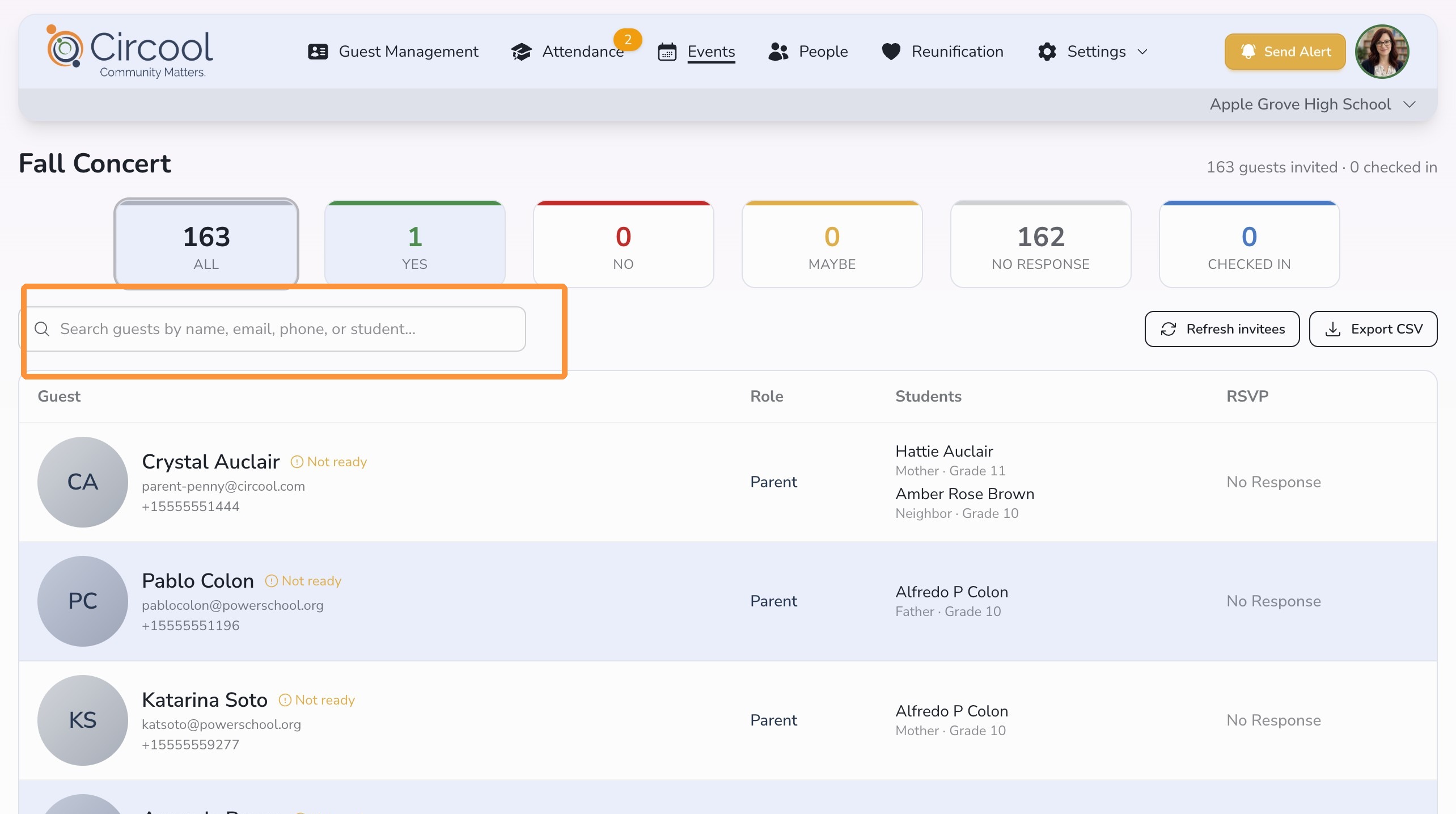Filter guests by the NO card

pos(624,244)
